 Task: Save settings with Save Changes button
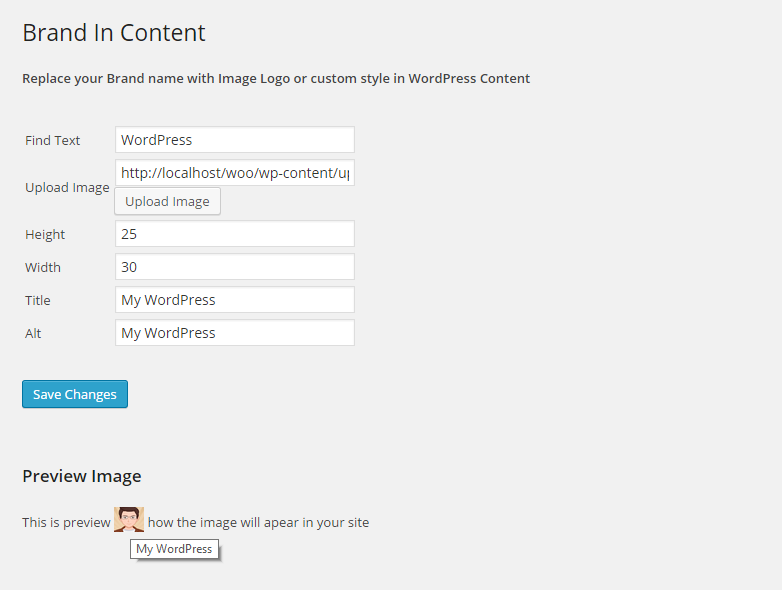pyautogui.click(x=75, y=394)
